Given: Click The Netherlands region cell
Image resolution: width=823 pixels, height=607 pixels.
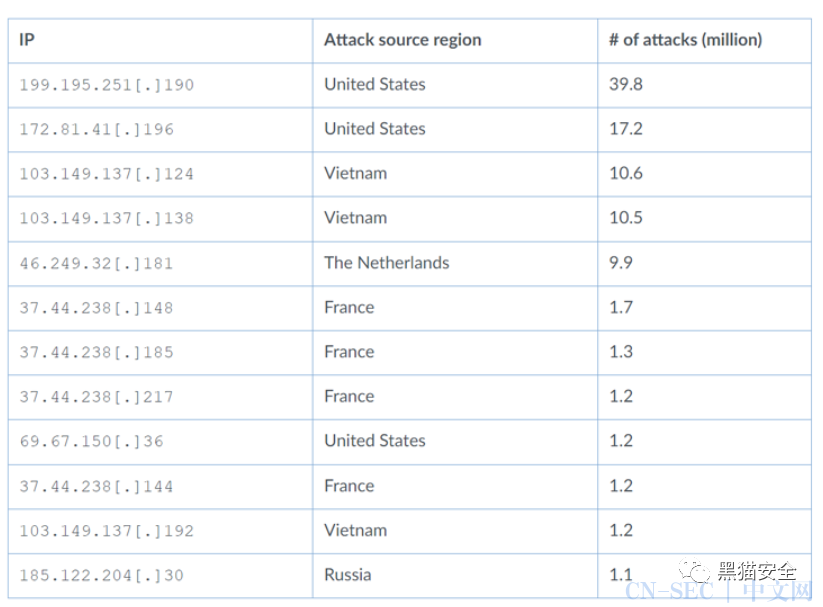Looking at the screenshot, I should click(386, 263).
